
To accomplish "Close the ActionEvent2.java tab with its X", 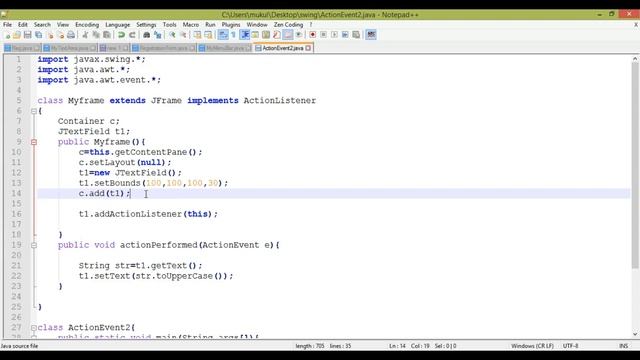I will (308, 48).
